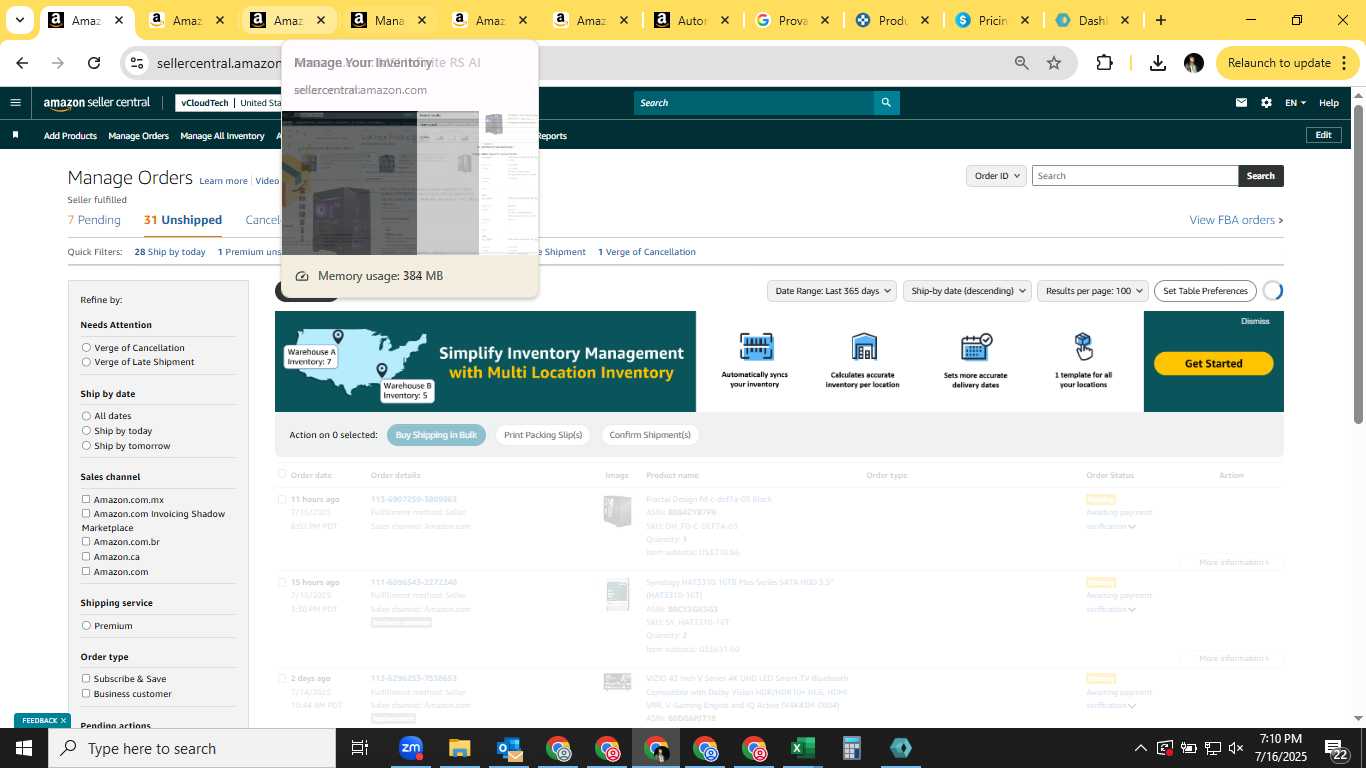Open Manage Orders menu item
Image resolution: width=1366 pixels, height=768 pixels.
pos(138,136)
